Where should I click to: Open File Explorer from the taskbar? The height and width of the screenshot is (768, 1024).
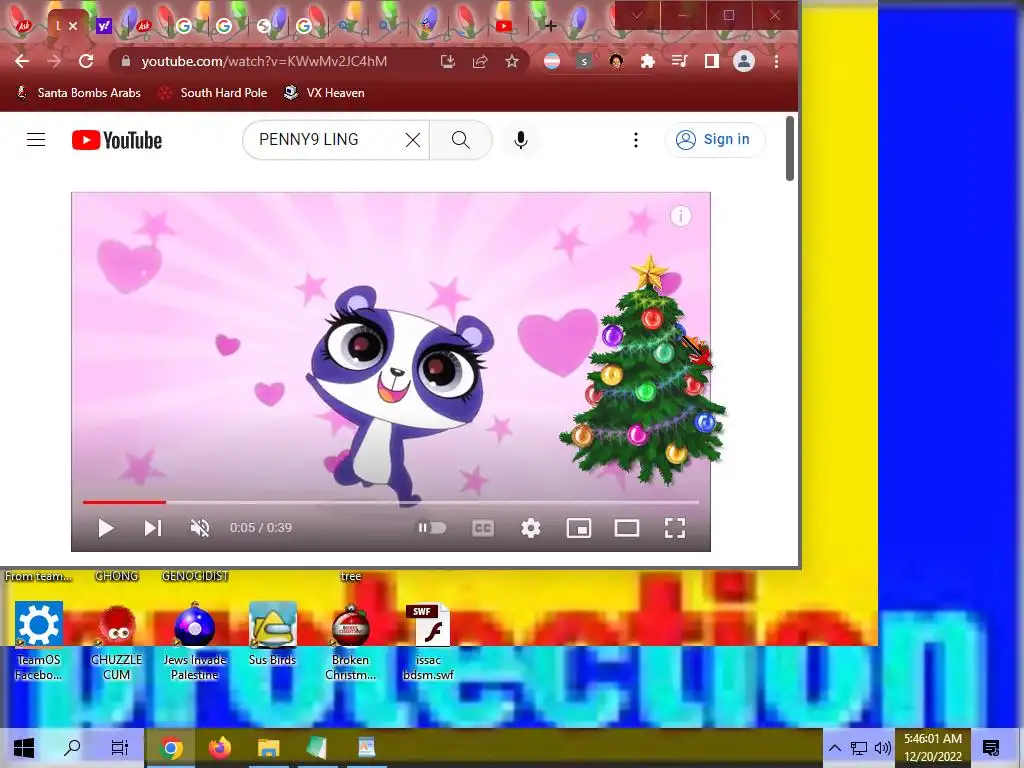[x=268, y=748]
